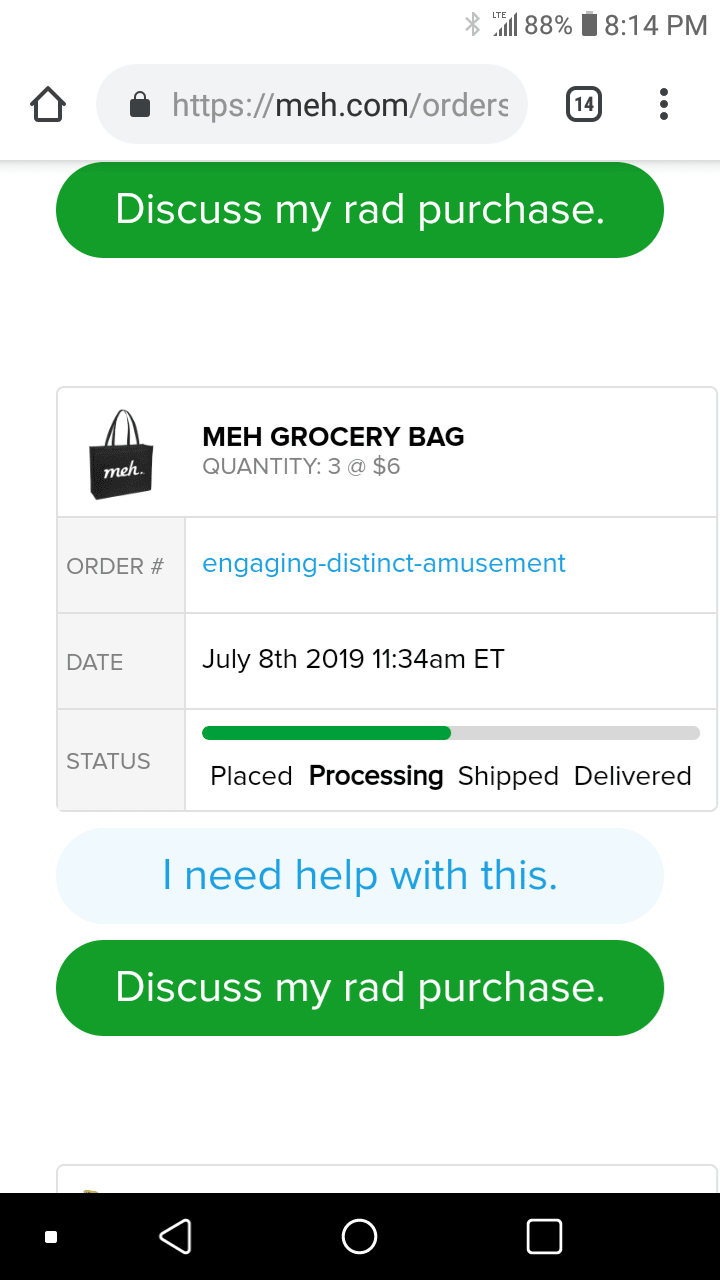Screen dimensions: 720x1280
Task: Tap the MEH GROCERY BAG product title
Action: 333,436
